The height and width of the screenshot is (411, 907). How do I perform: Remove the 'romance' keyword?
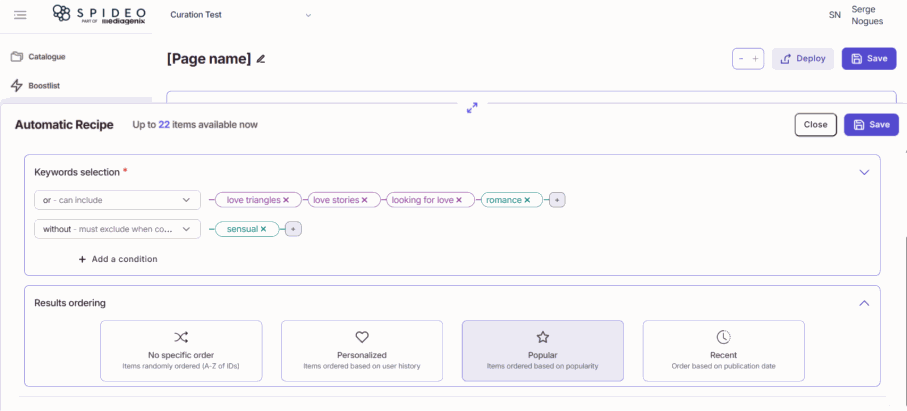(527, 200)
